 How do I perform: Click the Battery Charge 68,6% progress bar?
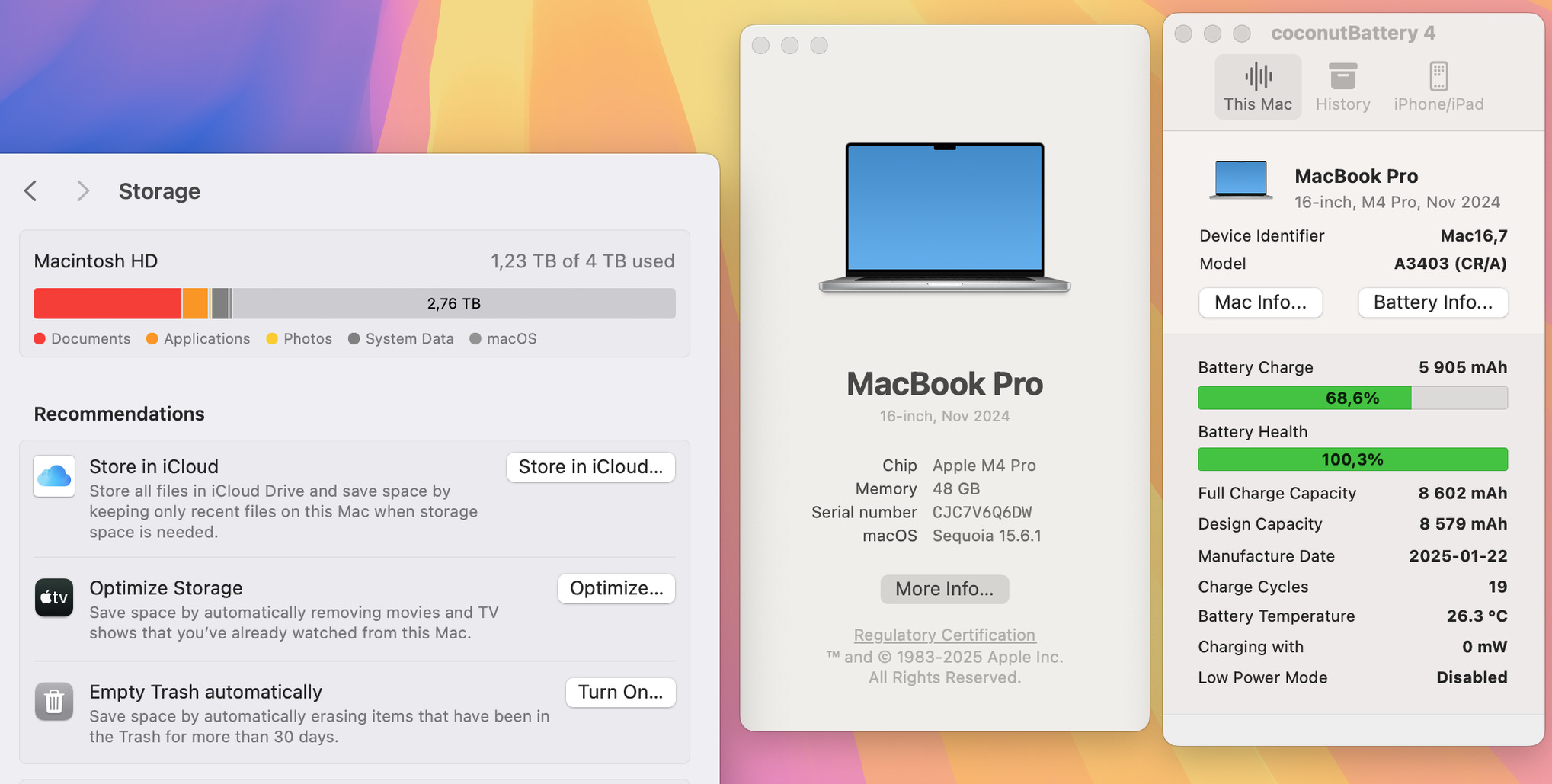1352,398
